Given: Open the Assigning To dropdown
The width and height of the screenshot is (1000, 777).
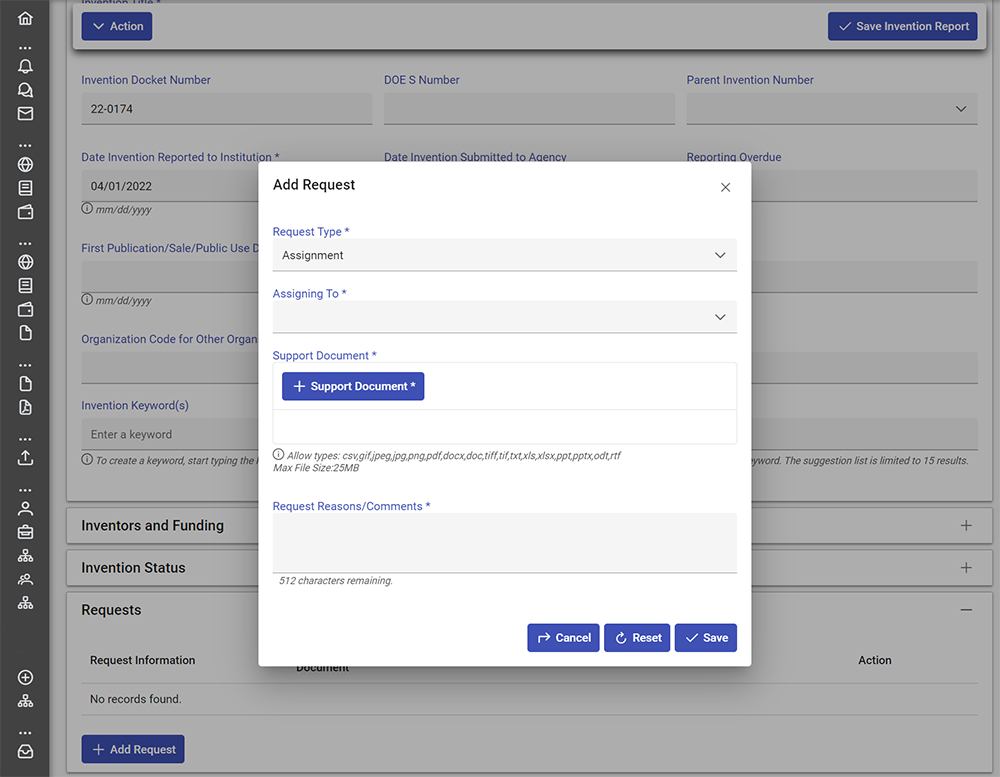Looking at the screenshot, I should 504,317.
